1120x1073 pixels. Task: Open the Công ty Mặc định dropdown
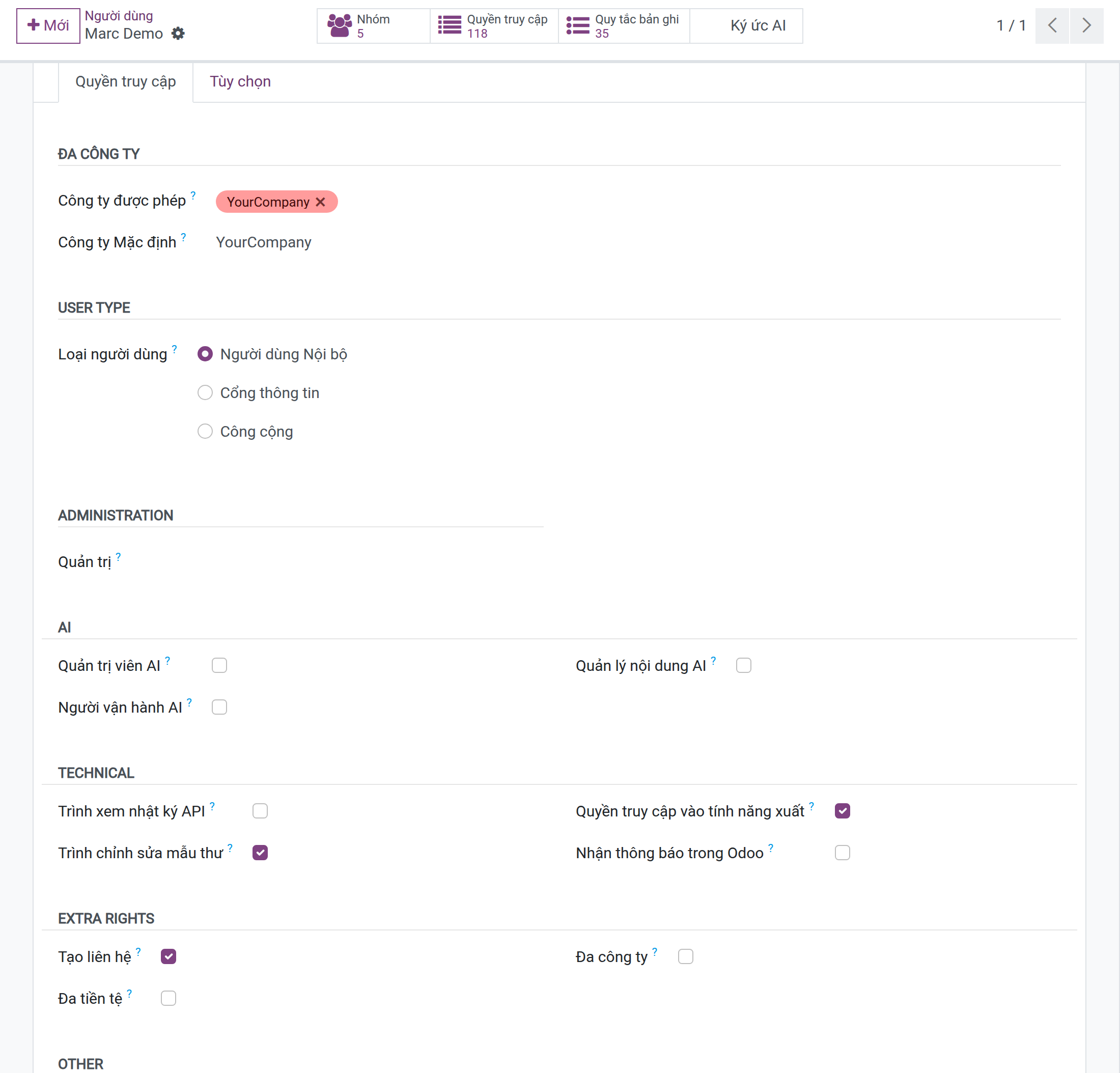[377, 242]
